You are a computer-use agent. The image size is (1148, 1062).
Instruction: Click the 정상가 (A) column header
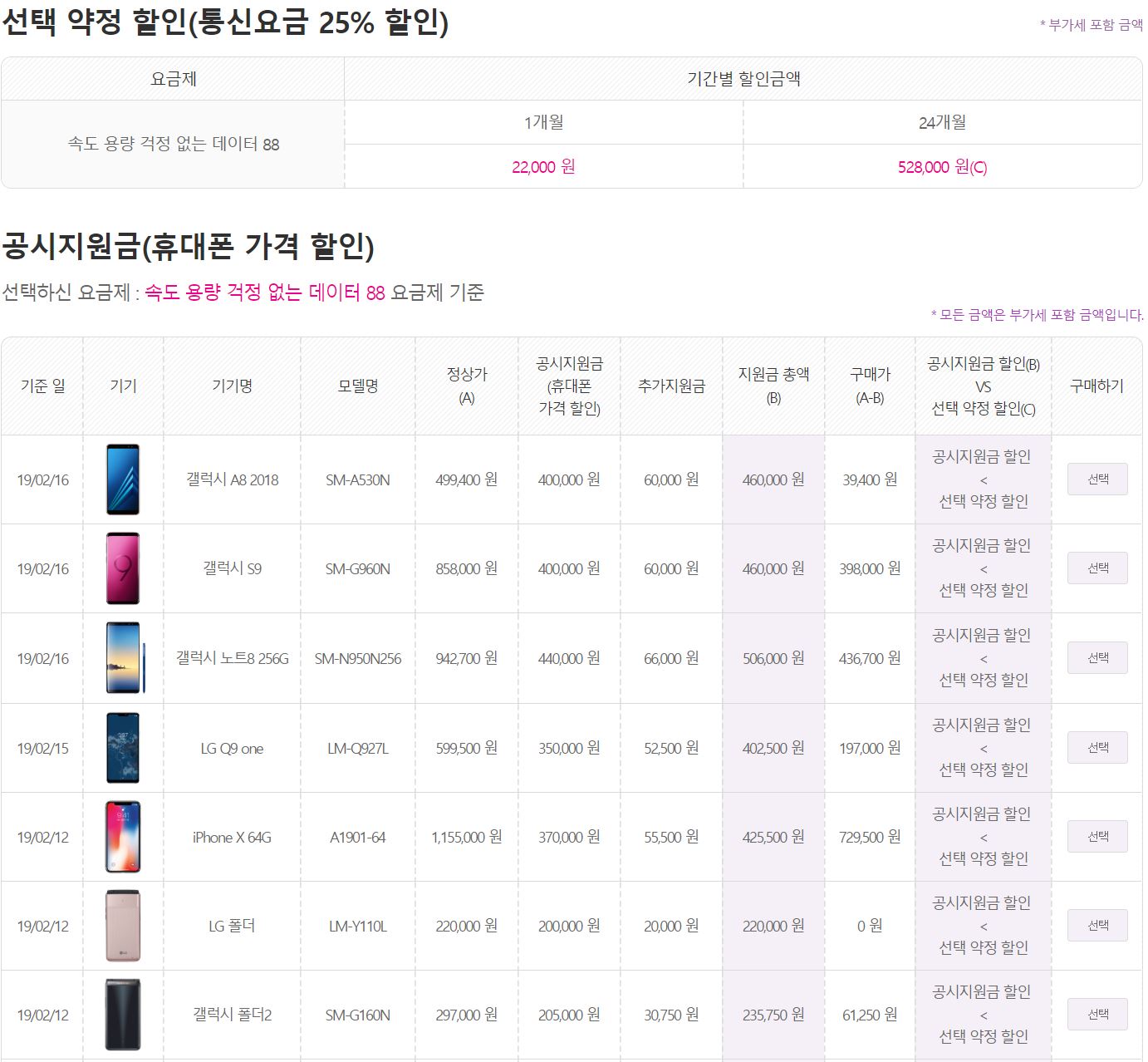pos(467,386)
